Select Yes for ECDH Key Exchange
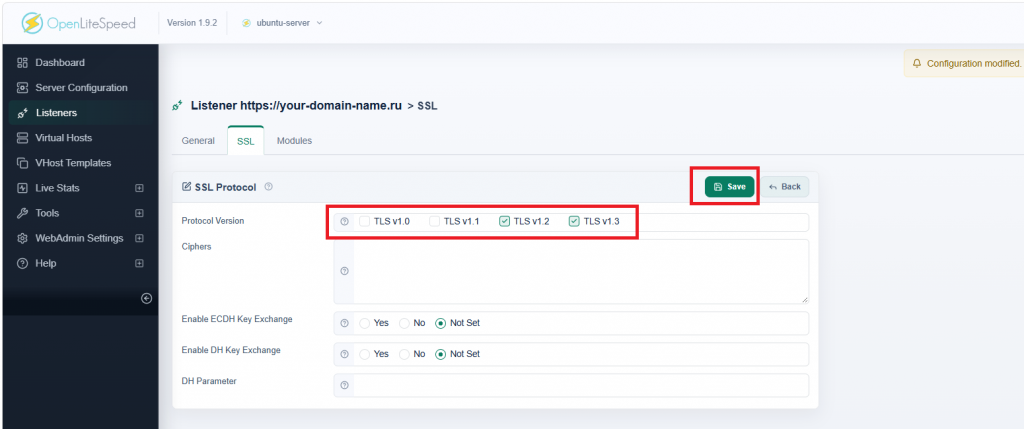The image size is (1024, 429). click(x=364, y=323)
